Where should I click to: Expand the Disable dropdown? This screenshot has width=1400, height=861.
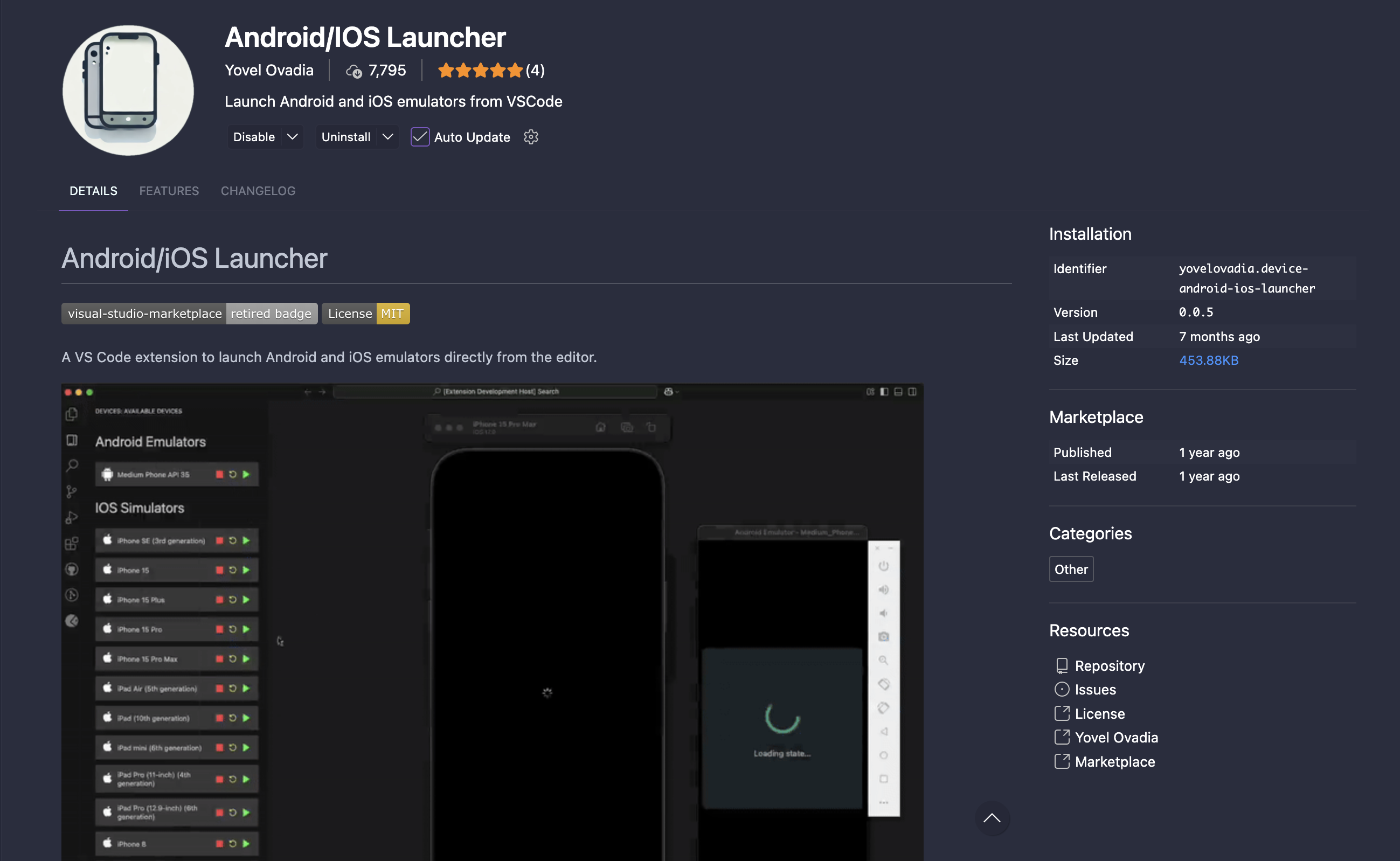point(292,137)
